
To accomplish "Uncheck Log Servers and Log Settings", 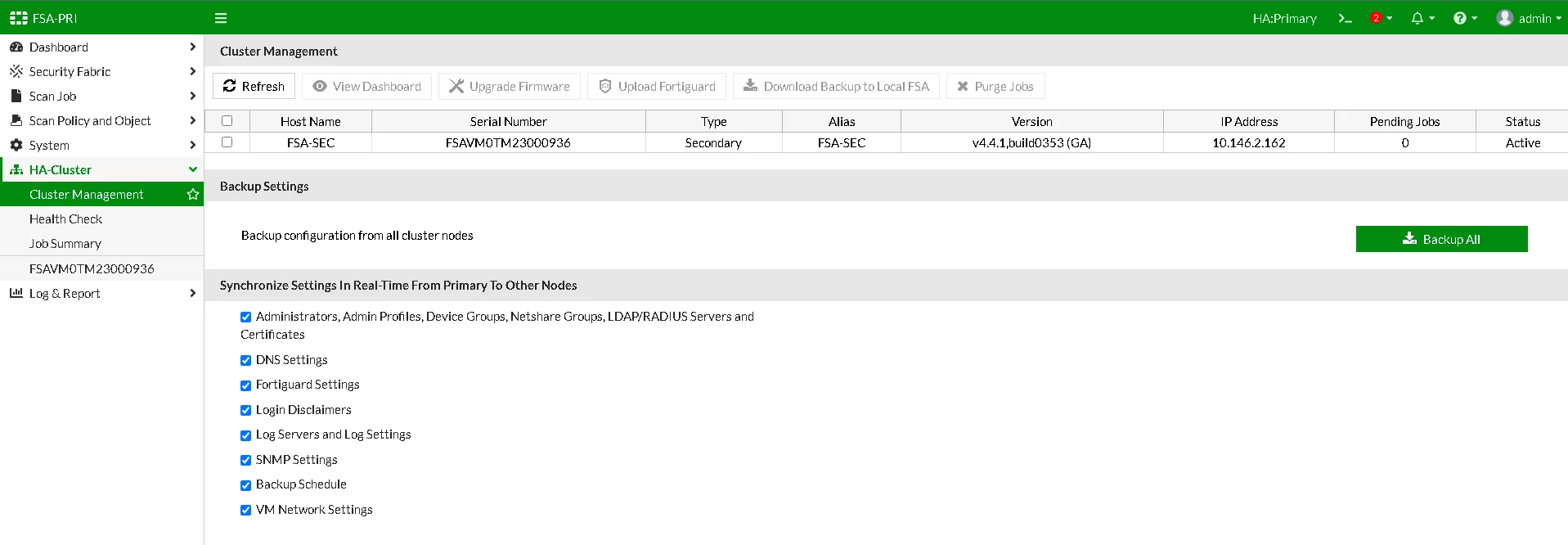I will click(245, 435).
